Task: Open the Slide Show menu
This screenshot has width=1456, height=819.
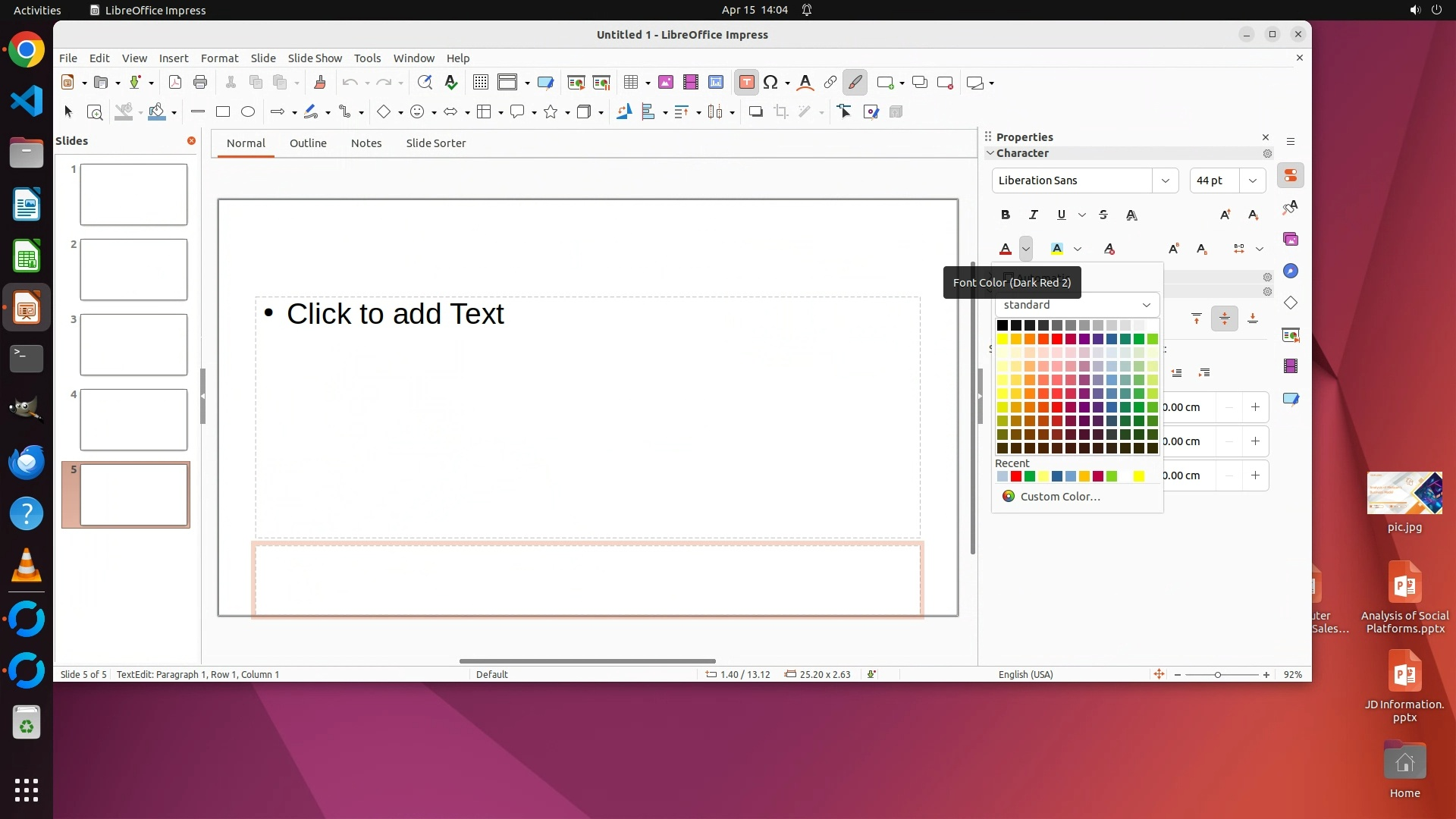Action: pos(315,58)
